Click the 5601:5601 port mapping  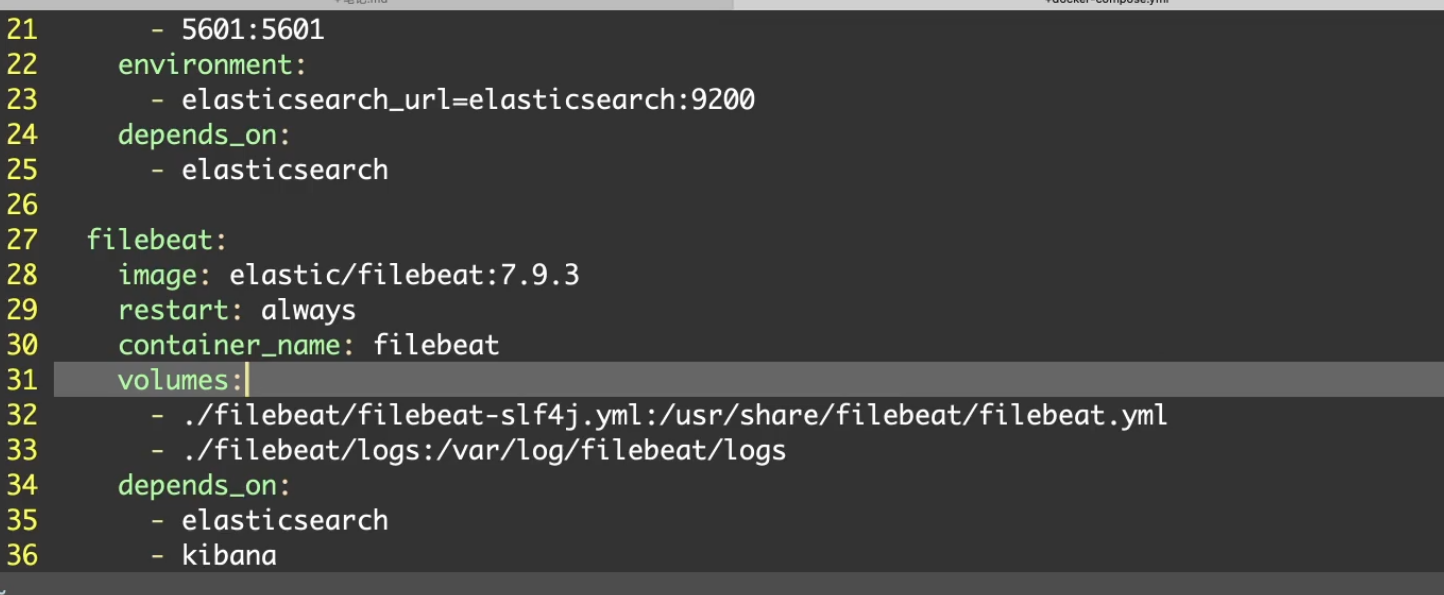pos(253,30)
